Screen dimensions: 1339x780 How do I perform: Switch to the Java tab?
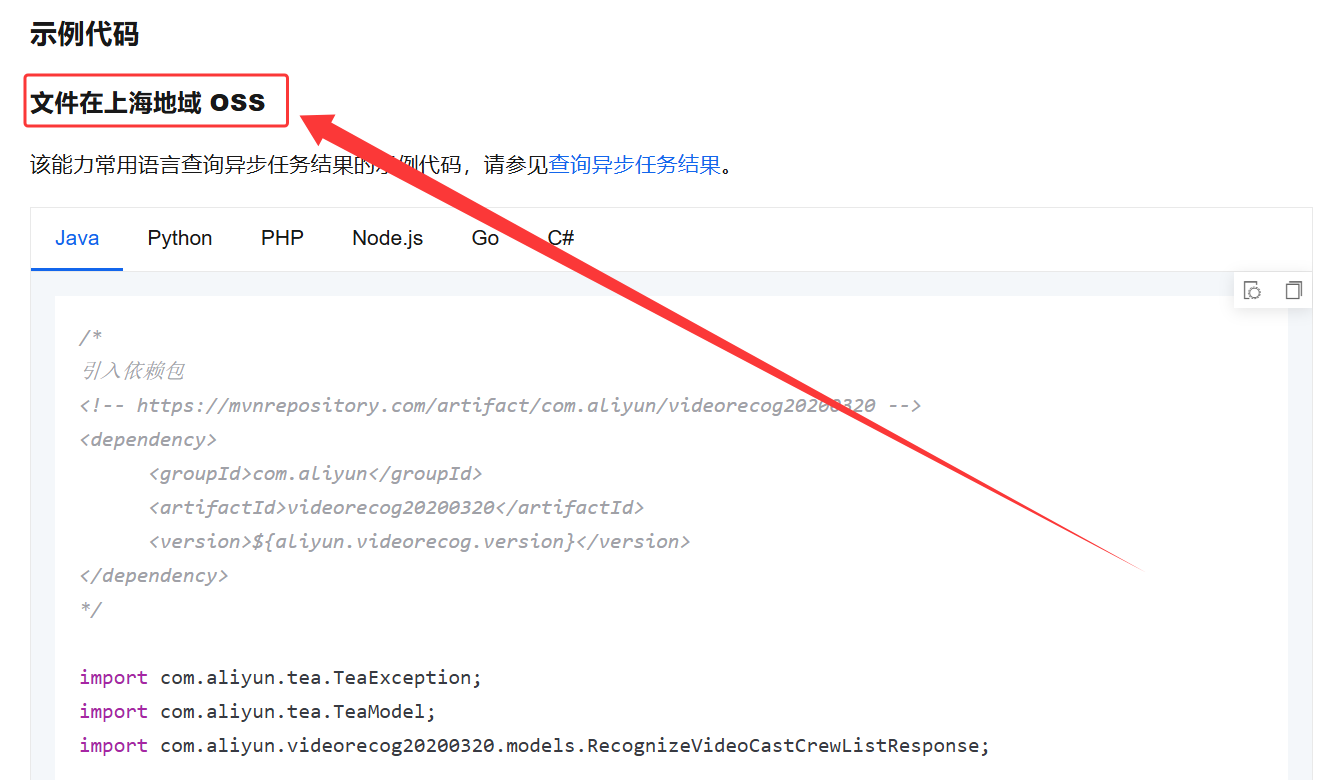point(77,238)
